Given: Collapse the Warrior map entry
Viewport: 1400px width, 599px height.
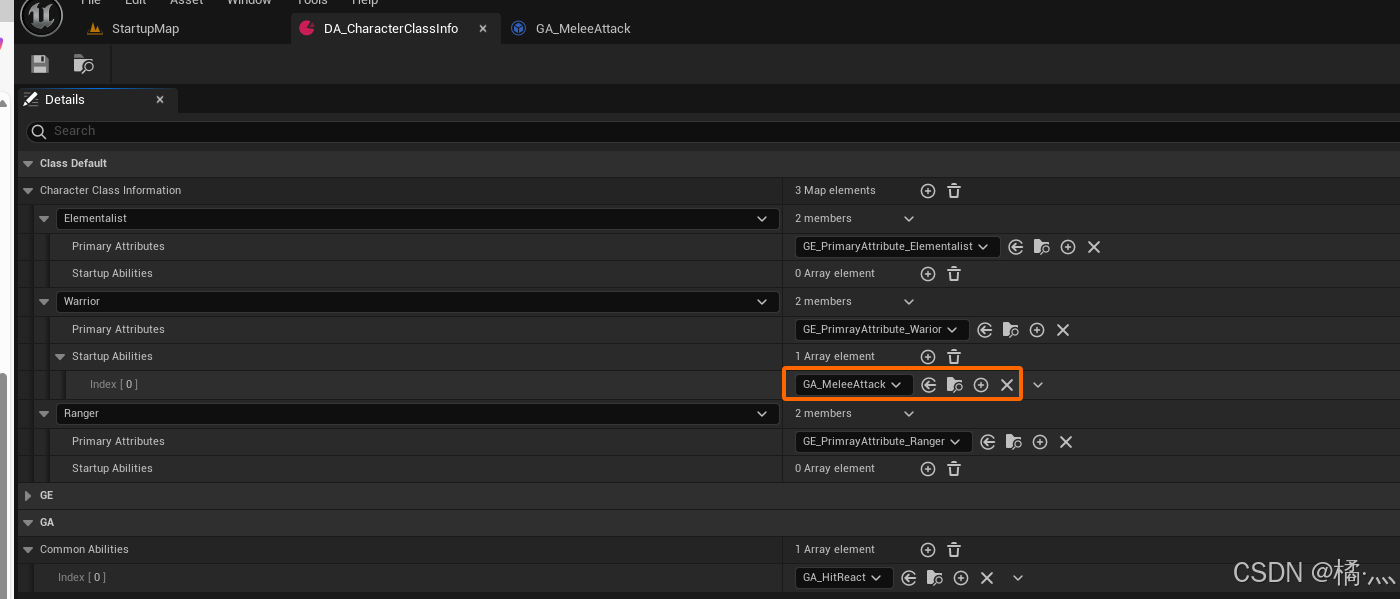Looking at the screenshot, I should 44,301.
